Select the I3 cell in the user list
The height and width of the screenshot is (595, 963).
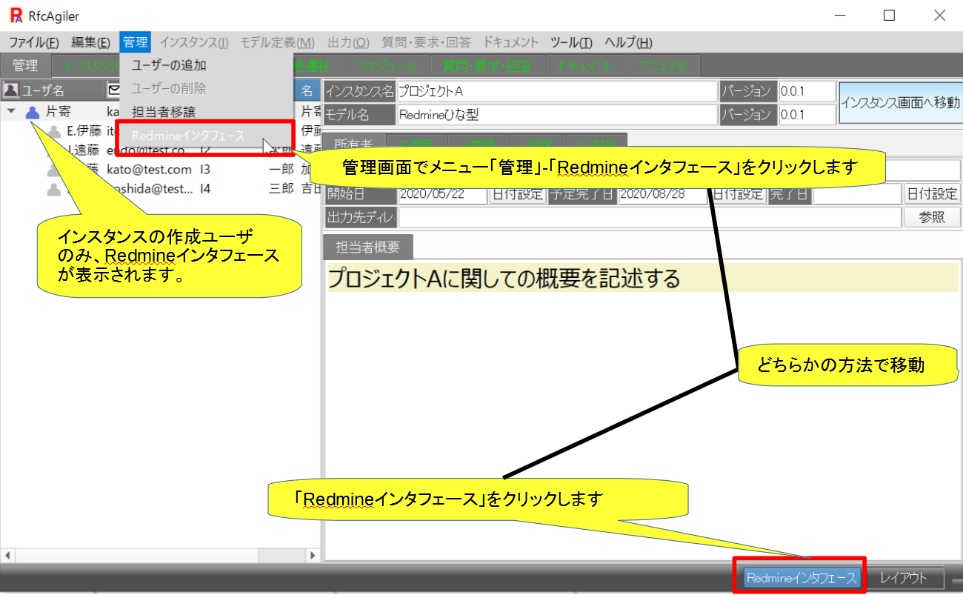coord(205,169)
